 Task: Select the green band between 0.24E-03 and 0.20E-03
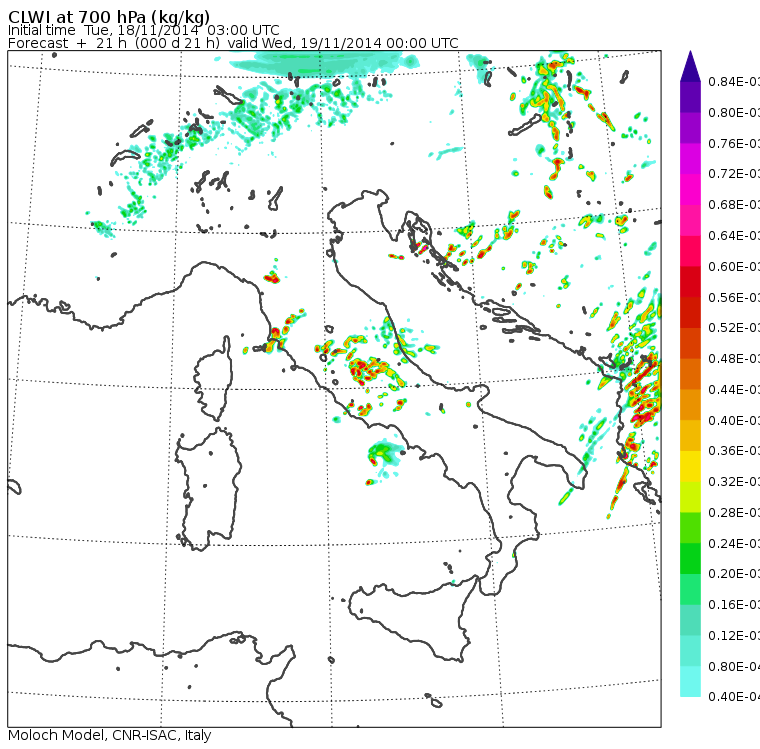(x=690, y=558)
